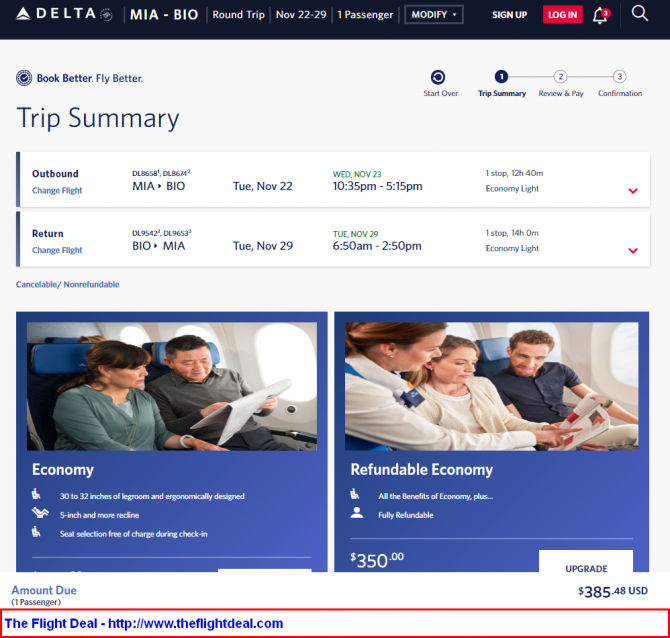Click Change Flight under Outbound
Screen dimensions: 670x638
(57, 191)
